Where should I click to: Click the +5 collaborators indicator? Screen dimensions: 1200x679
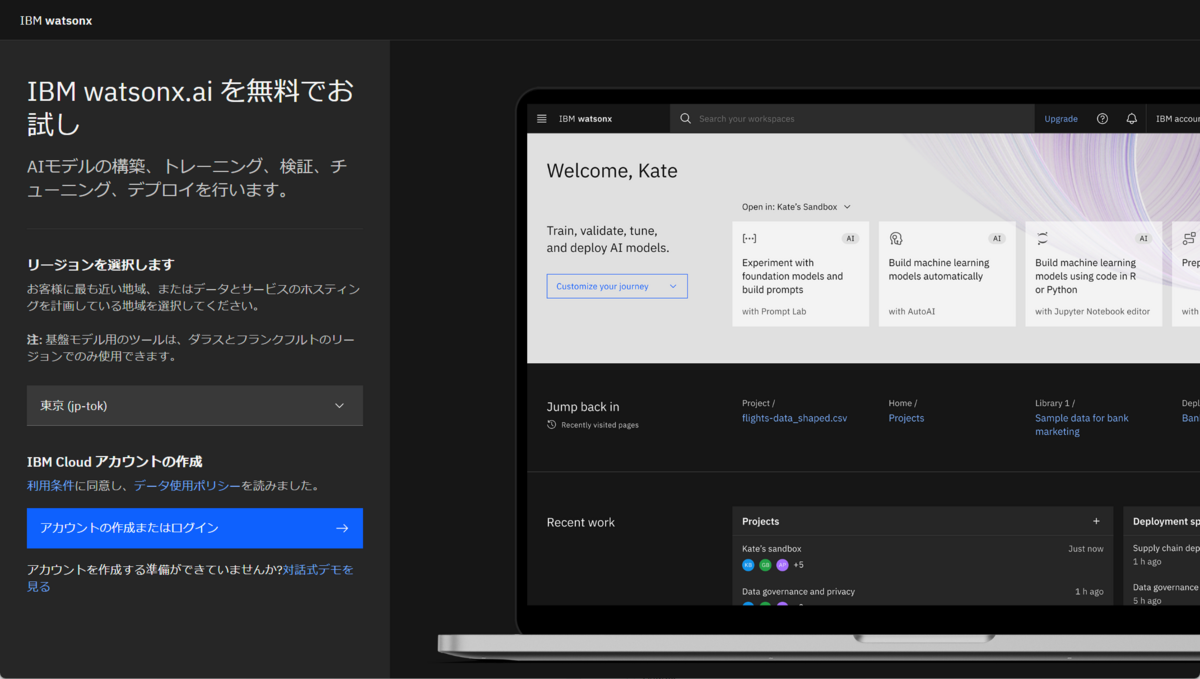[x=798, y=565]
